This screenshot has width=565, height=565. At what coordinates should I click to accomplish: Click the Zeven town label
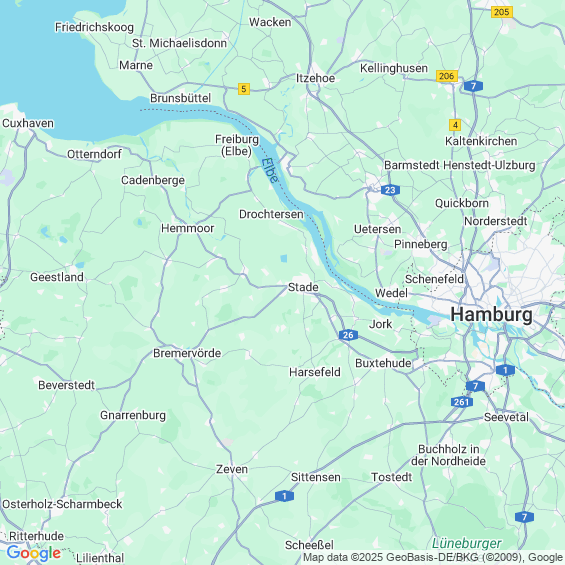[x=232, y=469]
